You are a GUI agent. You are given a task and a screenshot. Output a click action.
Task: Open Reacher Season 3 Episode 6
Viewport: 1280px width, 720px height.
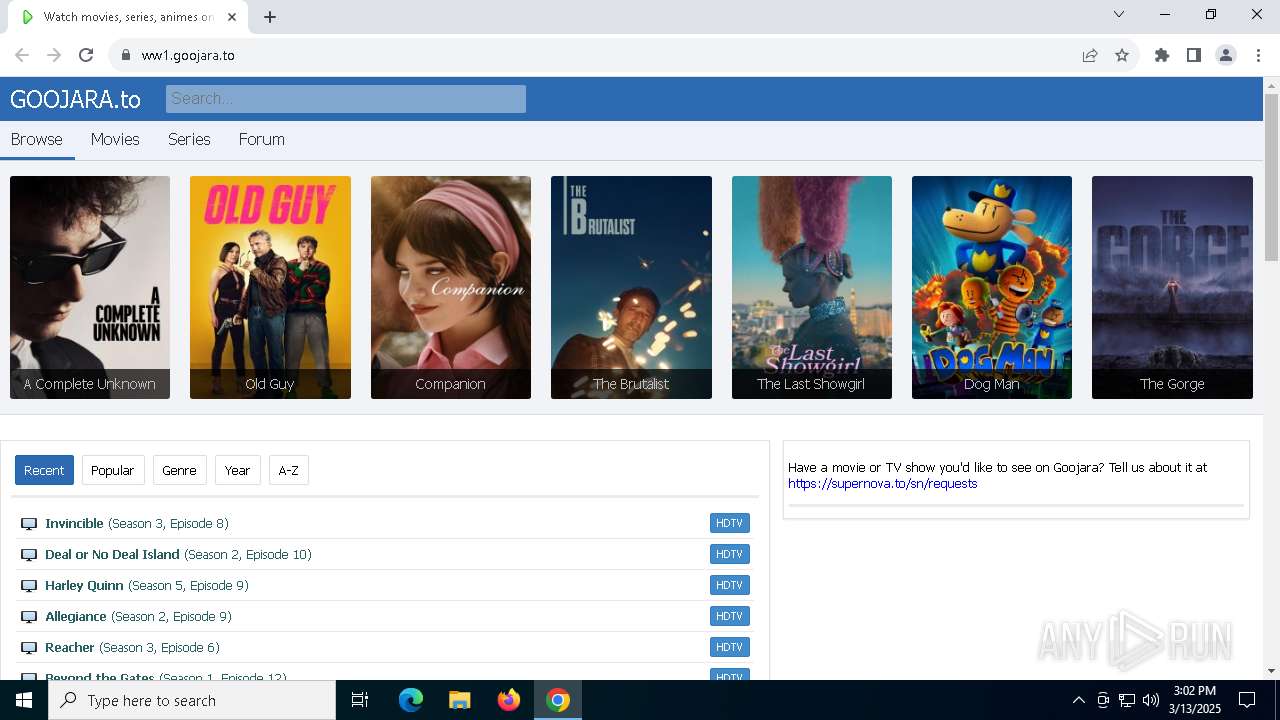(x=132, y=647)
